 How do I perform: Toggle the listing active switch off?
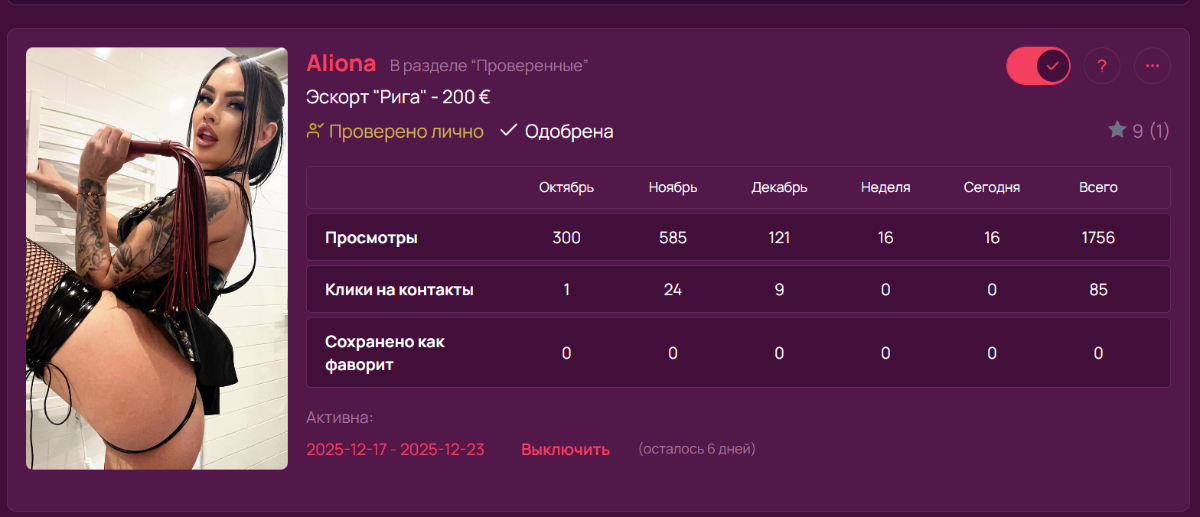coord(1038,66)
